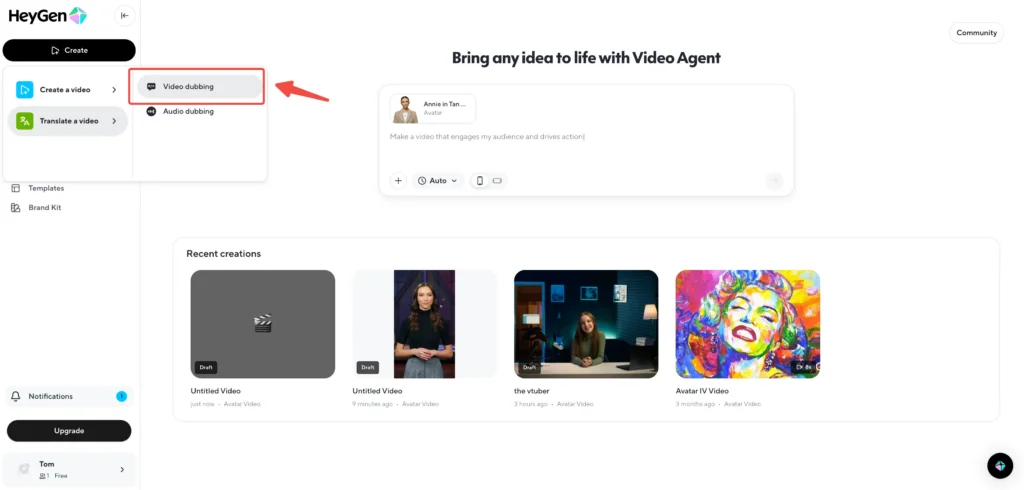The width and height of the screenshot is (1024, 490).
Task: Open Notifications panel
Action: (x=69, y=397)
